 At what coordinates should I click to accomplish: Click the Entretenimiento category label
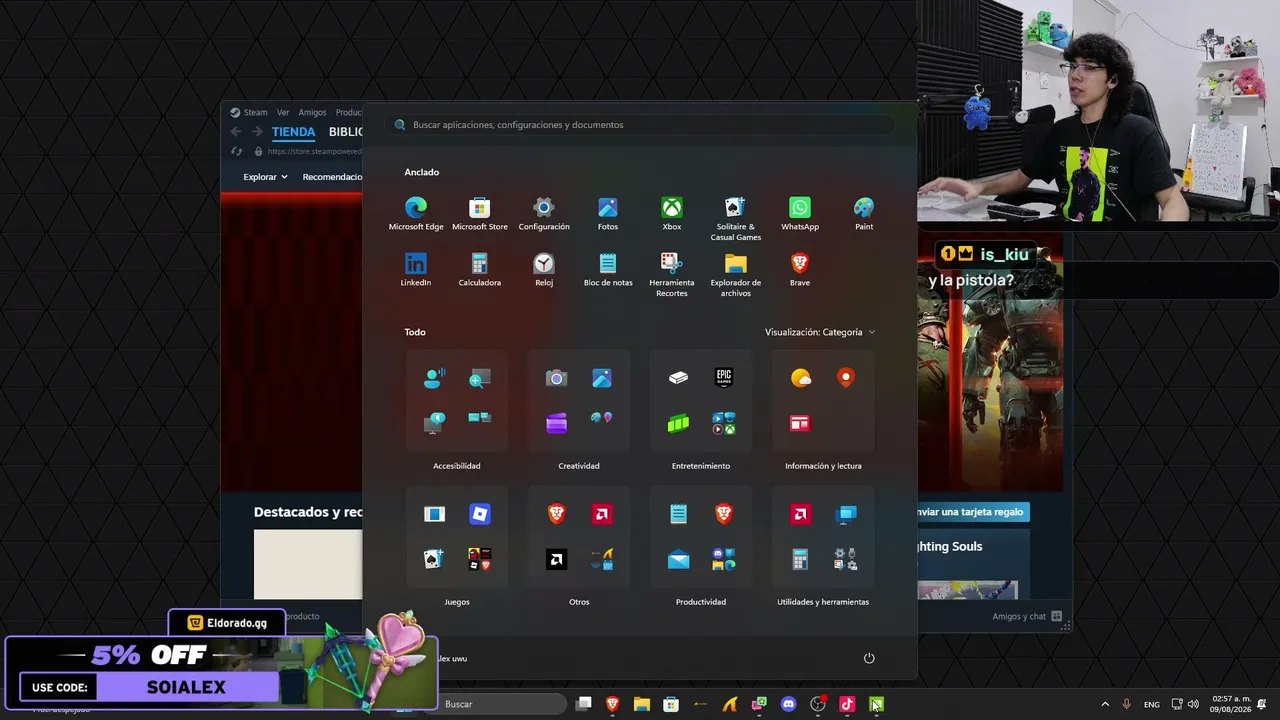tap(701, 466)
